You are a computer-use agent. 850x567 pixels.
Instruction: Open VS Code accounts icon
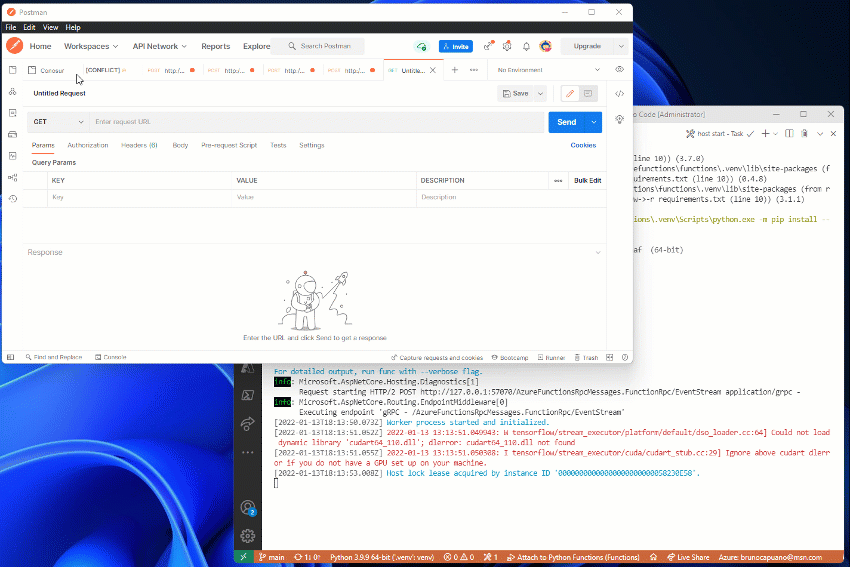point(248,507)
